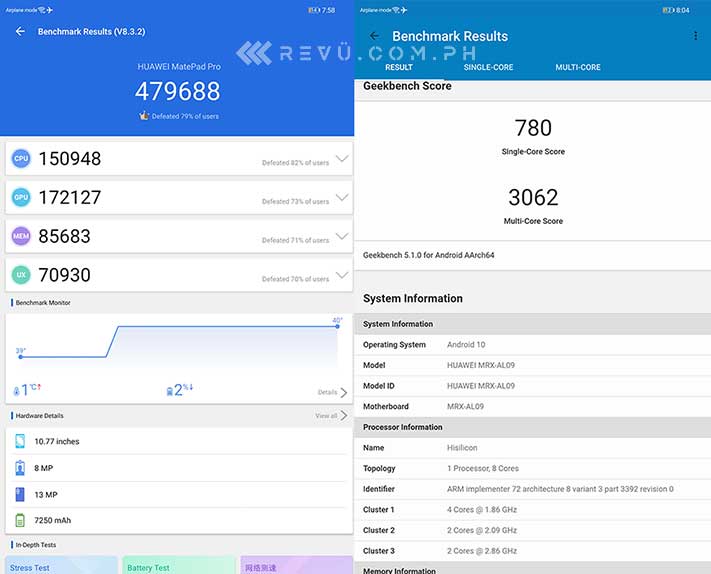The height and width of the screenshot is (574, 711).
Task: Tap AnTuTu airplane mode status icon
Action: pos(49,10)
